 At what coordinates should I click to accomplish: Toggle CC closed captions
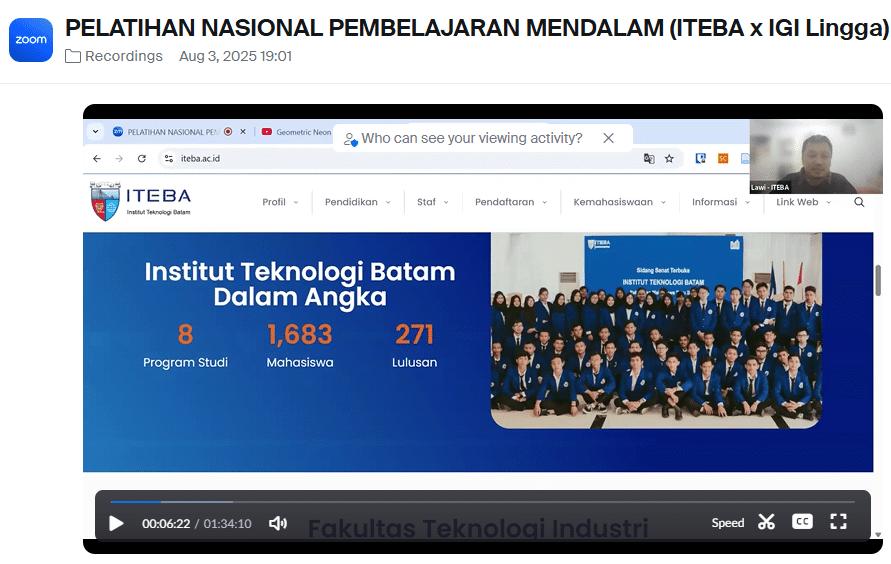[x=802, y=521]
